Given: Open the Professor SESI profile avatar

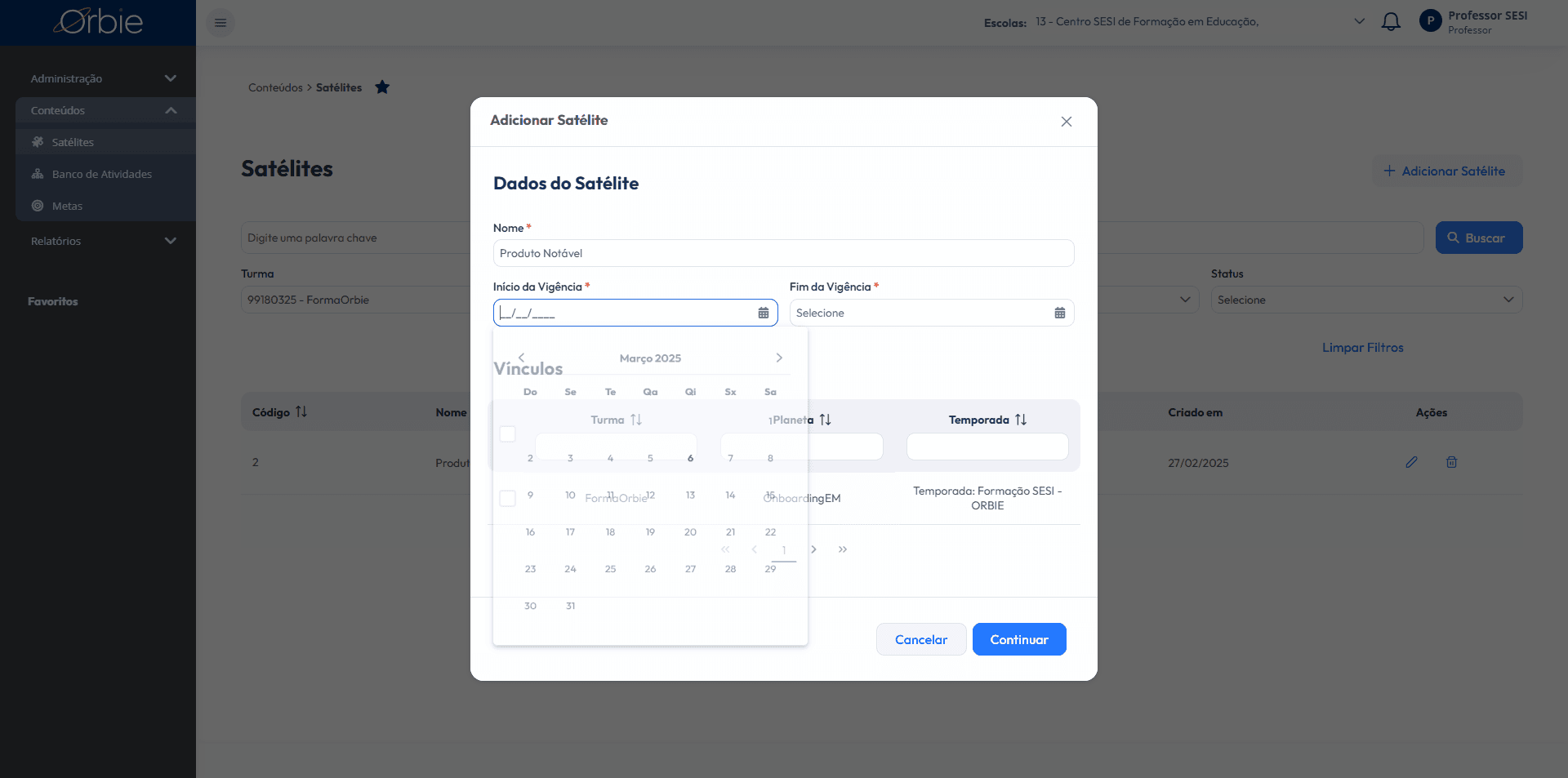Looking at the screenshot, I should pos(1431,21).
